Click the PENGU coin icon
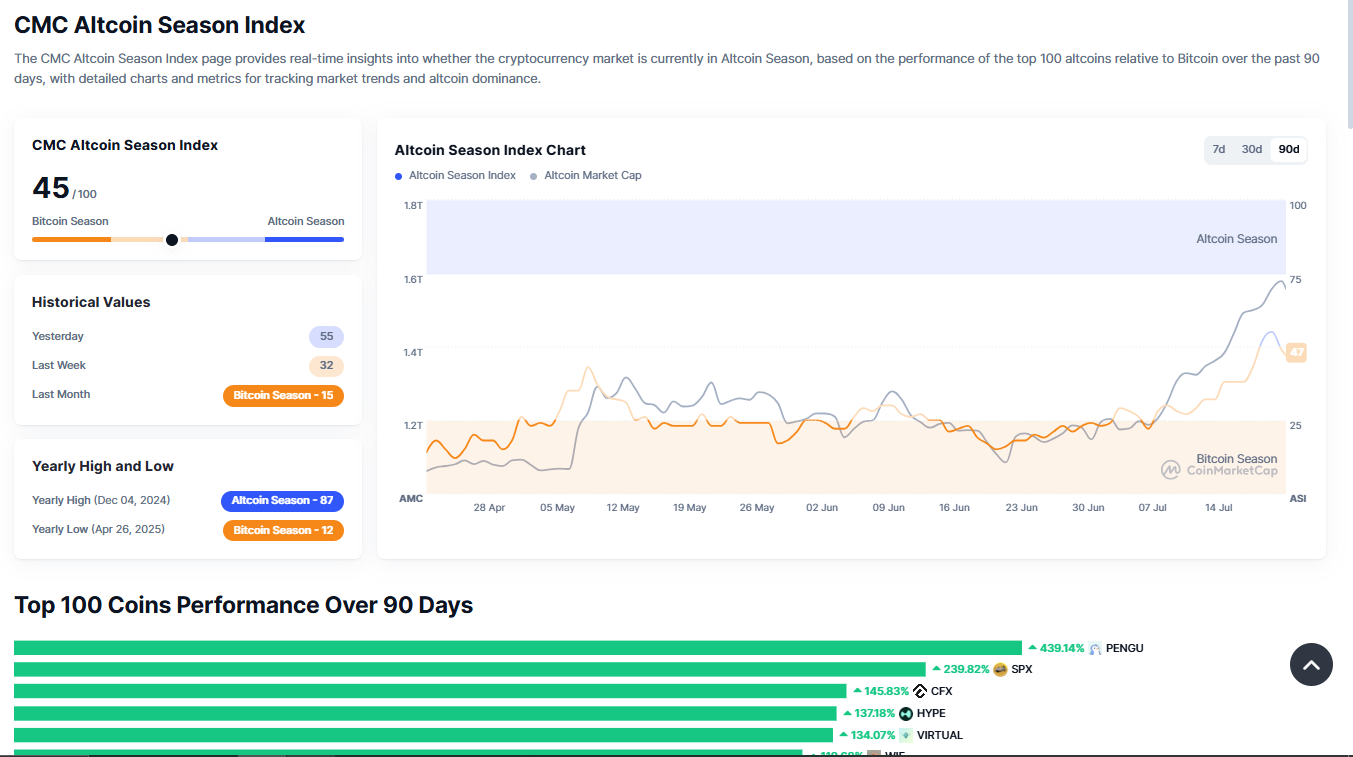 coord(1095,648)
